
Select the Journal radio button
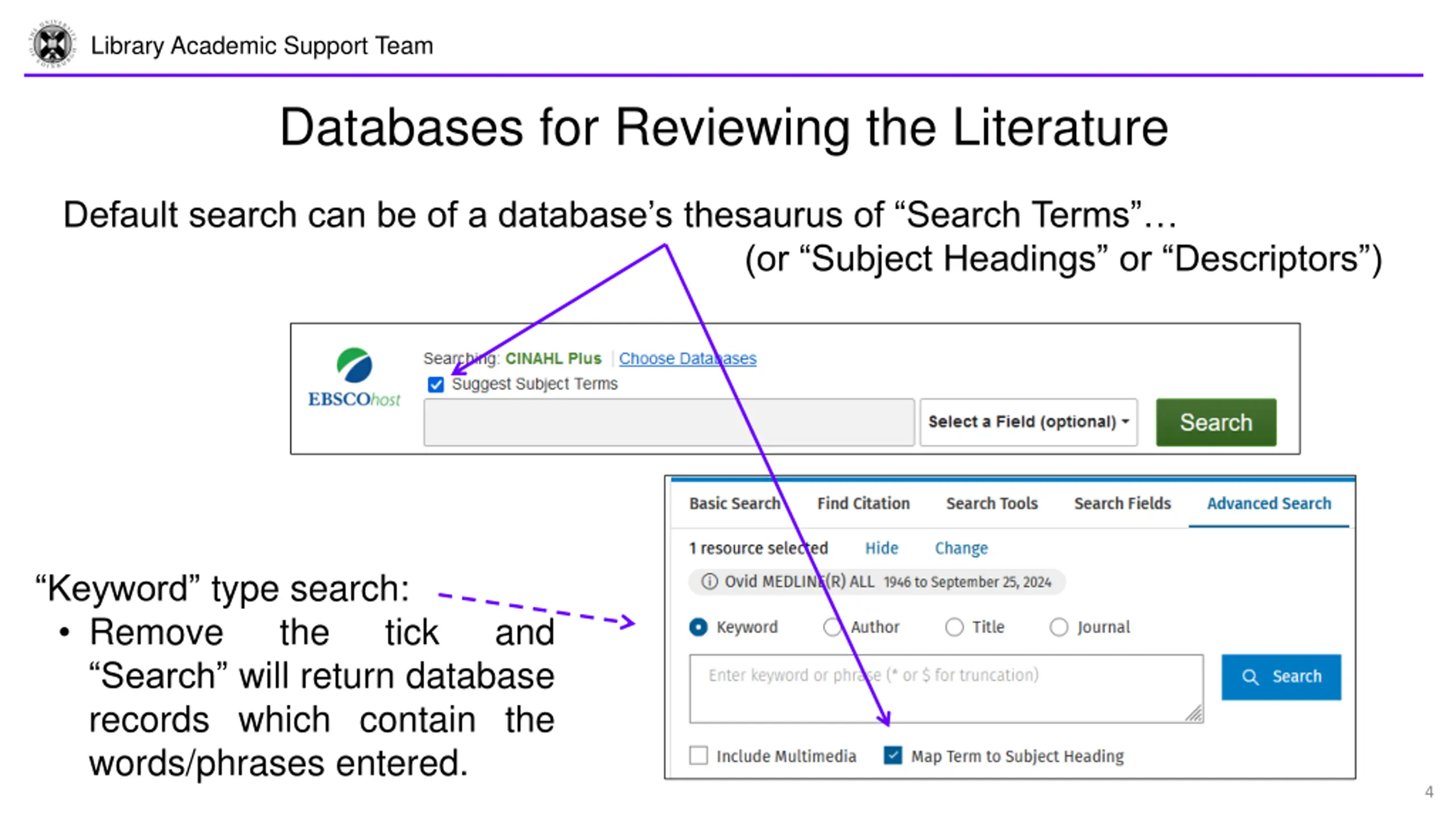(1058, 627)
